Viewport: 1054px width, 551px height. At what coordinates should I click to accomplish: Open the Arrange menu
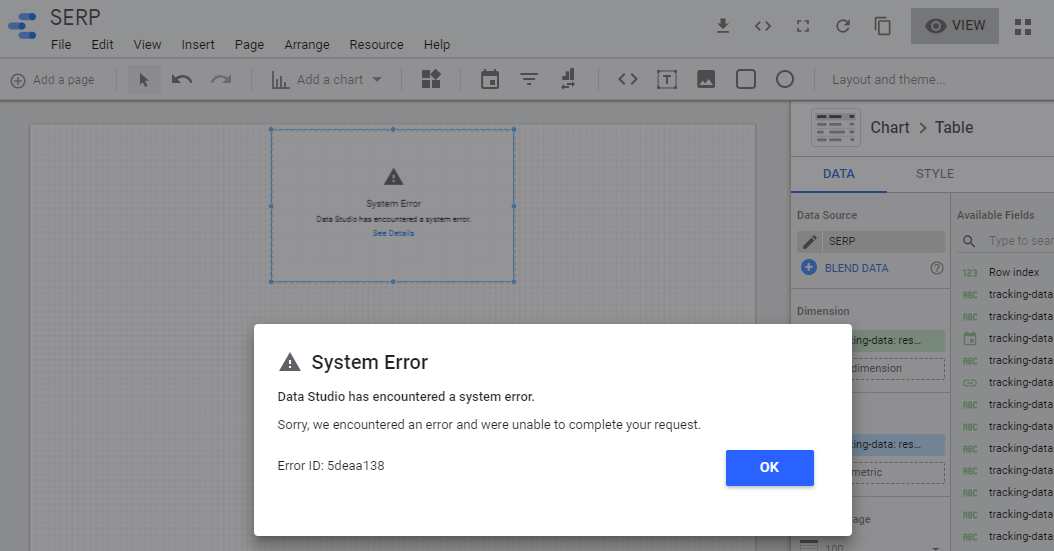click(x=307, y=45)
